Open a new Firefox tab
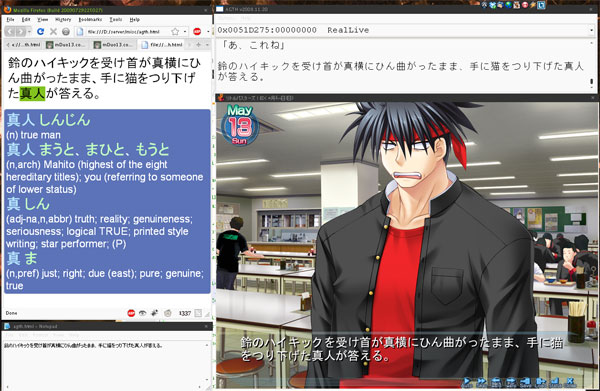Image resolution: width=600 pixels, height=391 pixels. click(198, 45)
